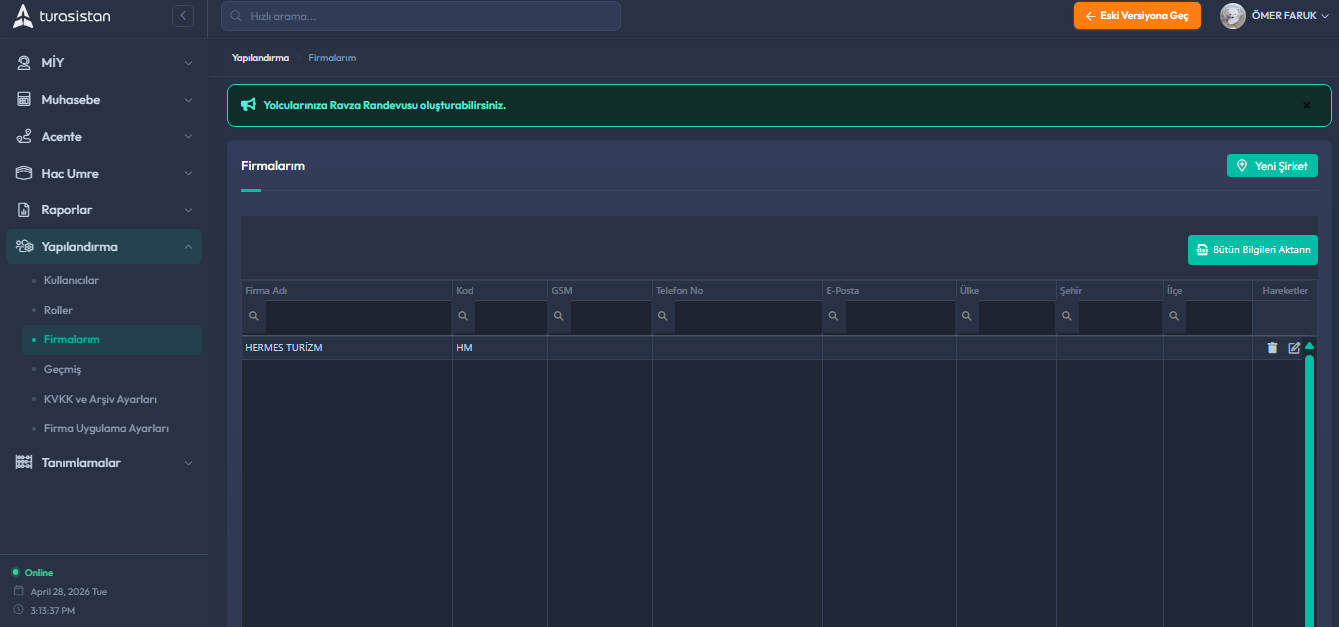The height and width of the screenshot is (627, 1339).
Task: Go to KVKK ve Arşiv Ayarları
Action: pos(100,399)
